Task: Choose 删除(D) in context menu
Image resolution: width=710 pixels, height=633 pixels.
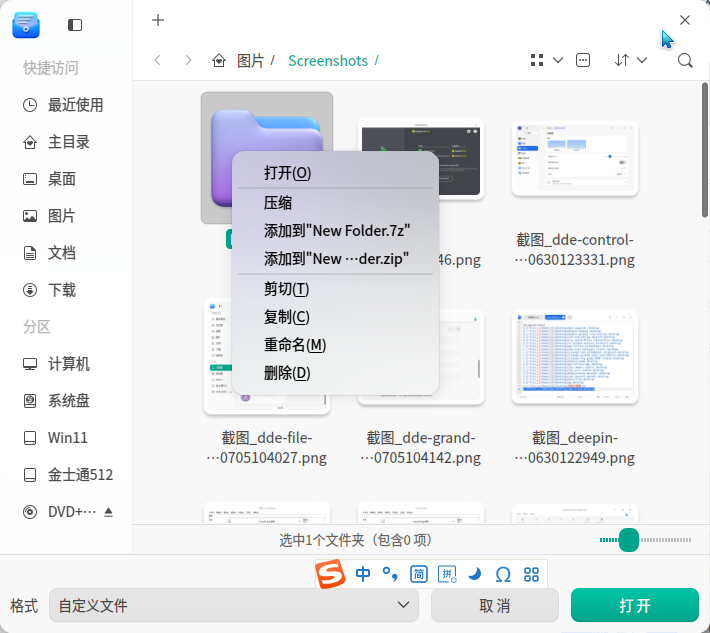Action: [x=336, y=373]
